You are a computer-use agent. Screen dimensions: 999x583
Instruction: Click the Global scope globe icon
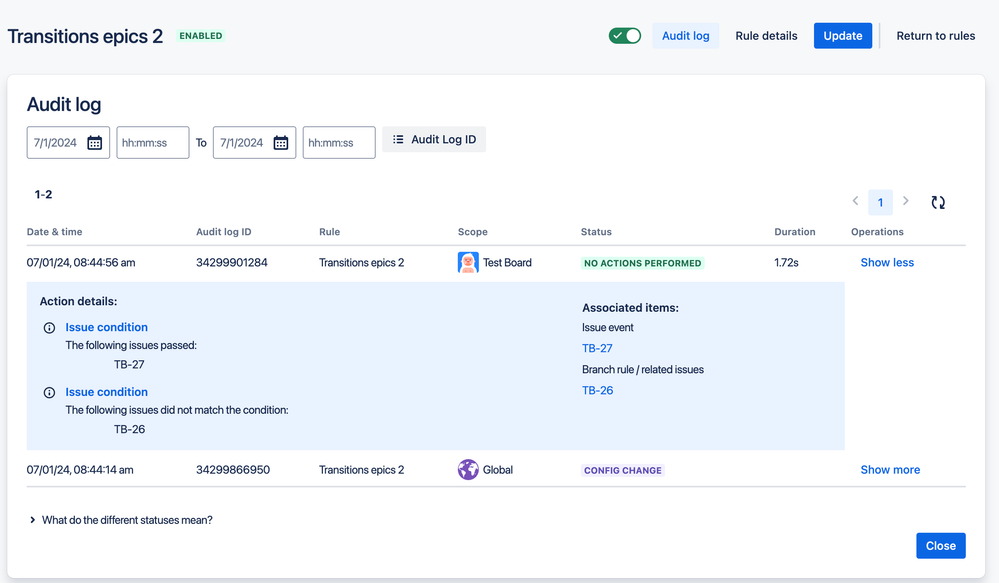(x=468, y=470)
